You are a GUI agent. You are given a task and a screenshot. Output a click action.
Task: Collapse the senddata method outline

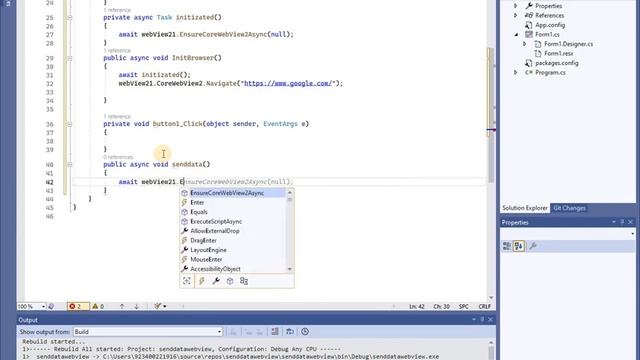coord(70,164)
